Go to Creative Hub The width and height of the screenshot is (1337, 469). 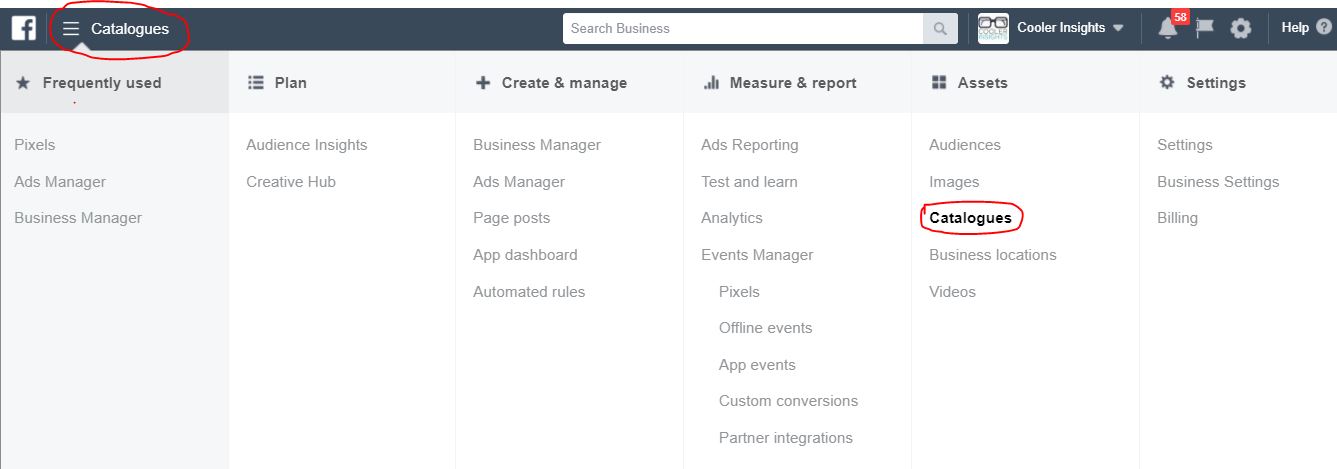[x=291, y=182]
